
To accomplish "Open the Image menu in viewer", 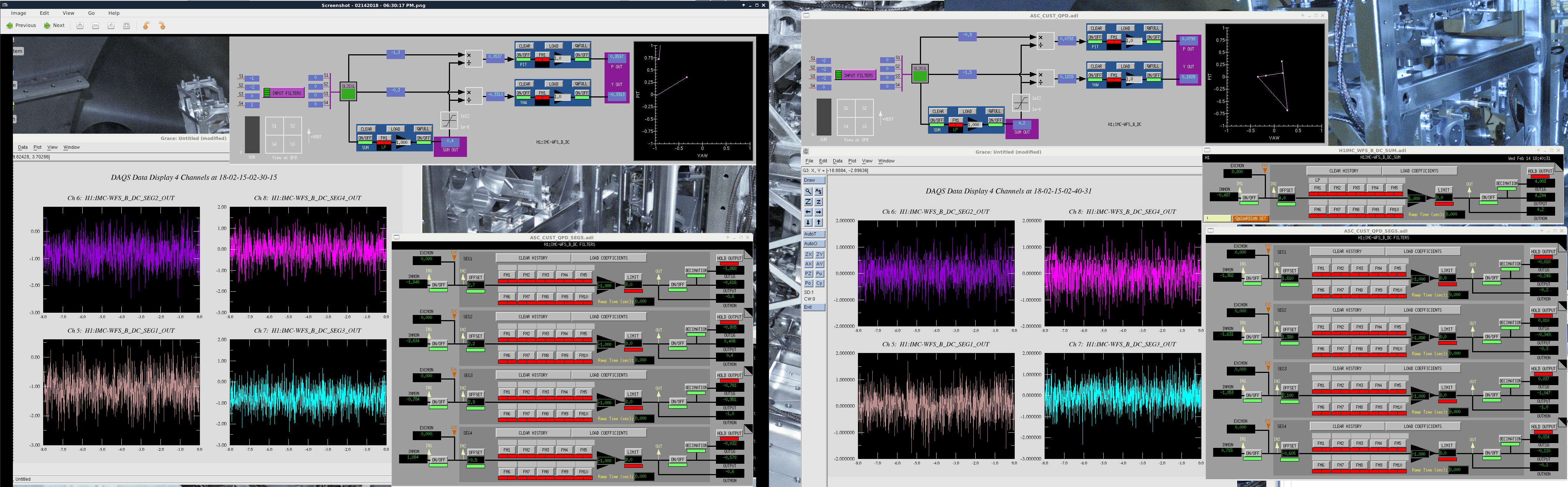I will tap(18, 13).
